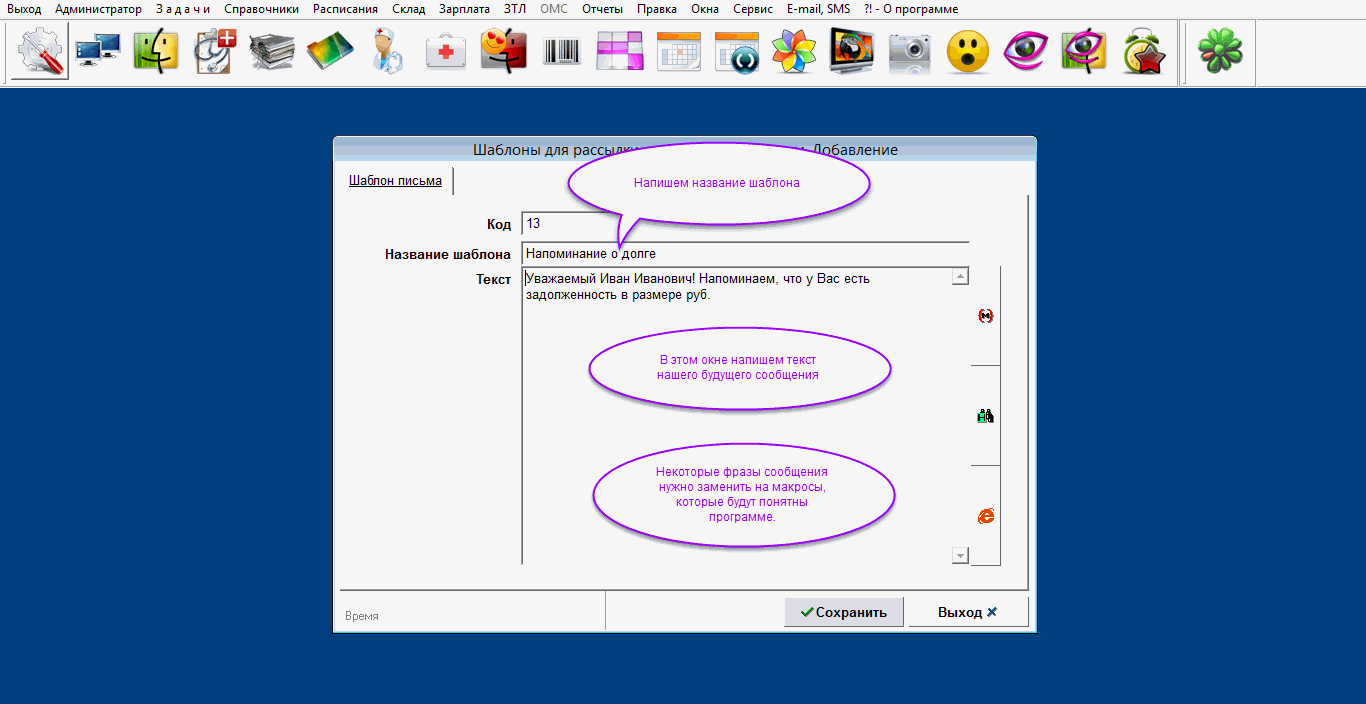Open the doctor figure icon

388,51
